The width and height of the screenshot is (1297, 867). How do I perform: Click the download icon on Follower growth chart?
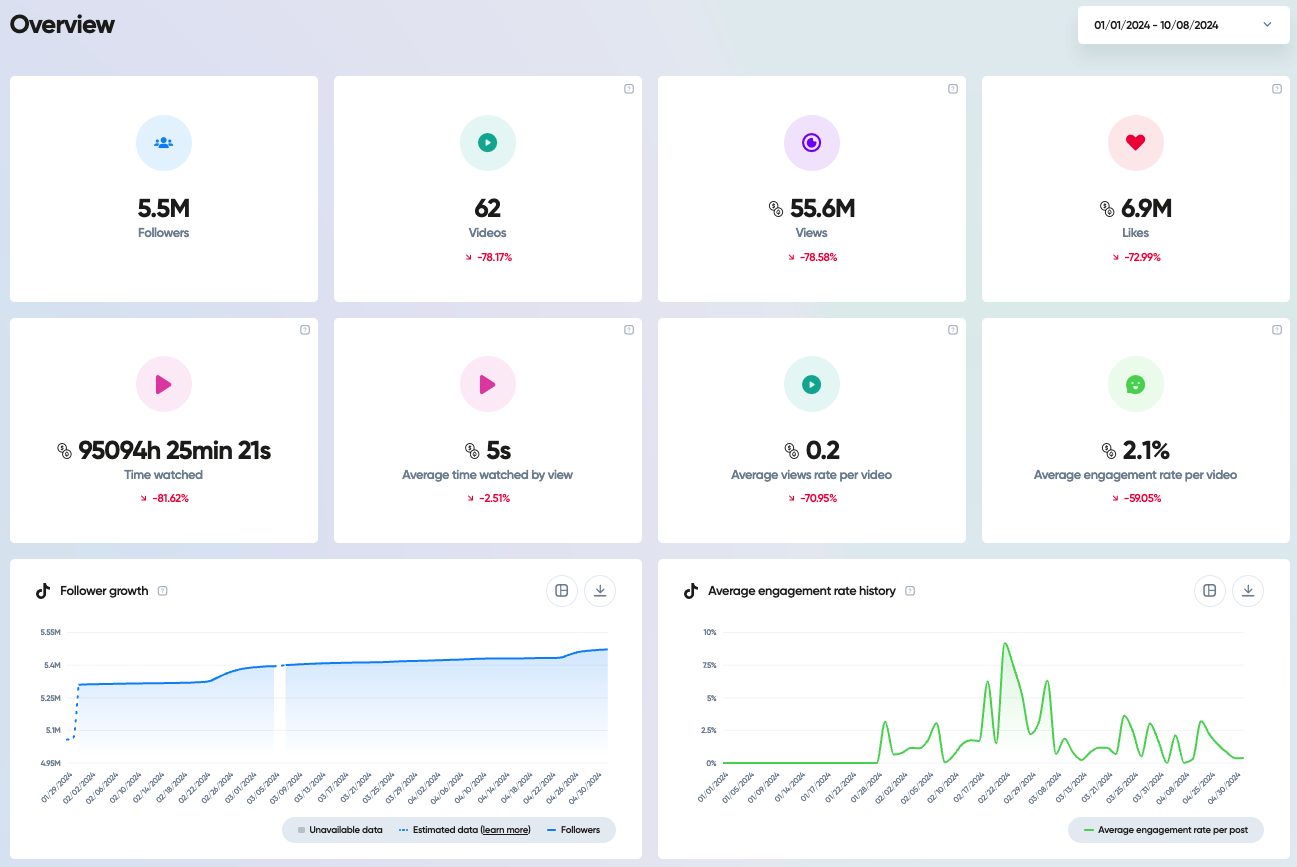[x=599, y=591]
